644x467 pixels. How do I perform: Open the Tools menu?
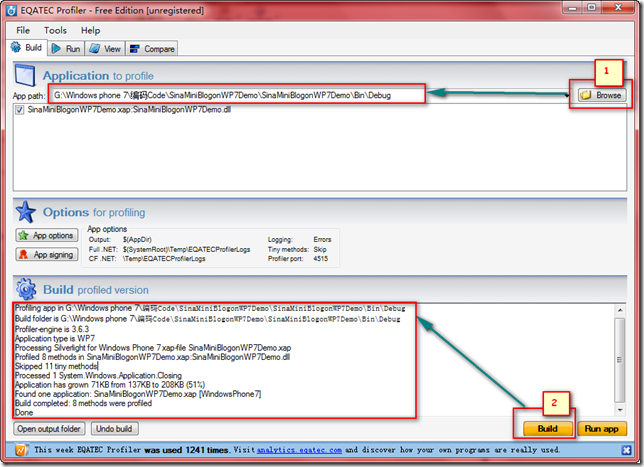[x=55, y=30]
